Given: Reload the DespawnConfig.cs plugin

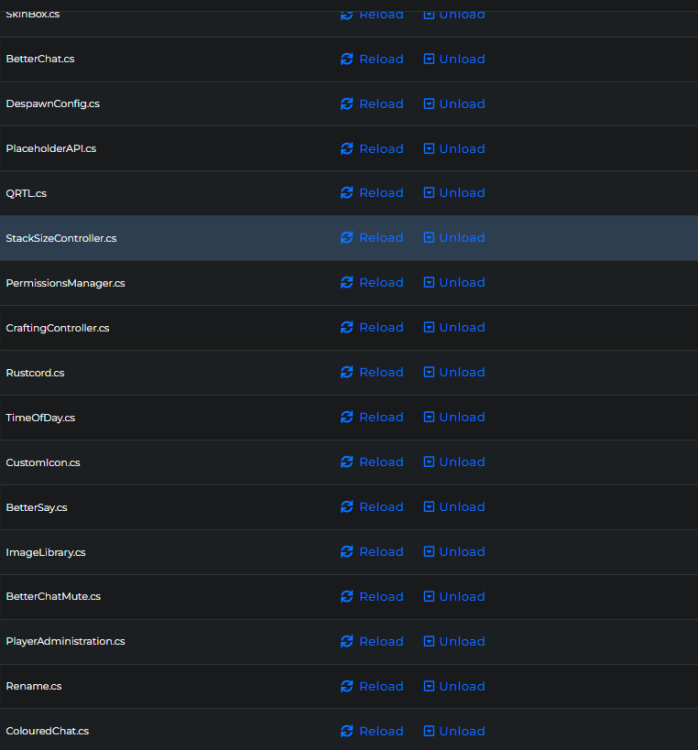Looking at the screenshot, I should pos(372,104).
